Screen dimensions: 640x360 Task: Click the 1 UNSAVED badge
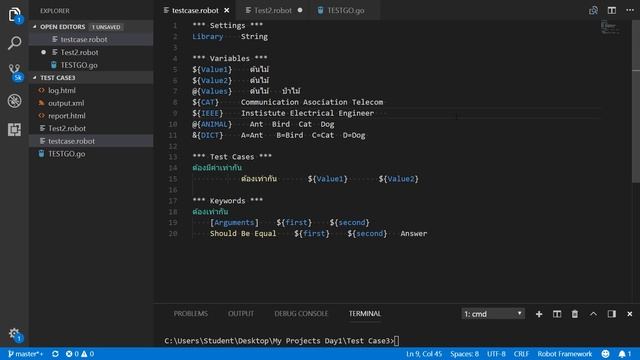pyautogui.click(x=106, y=27)
